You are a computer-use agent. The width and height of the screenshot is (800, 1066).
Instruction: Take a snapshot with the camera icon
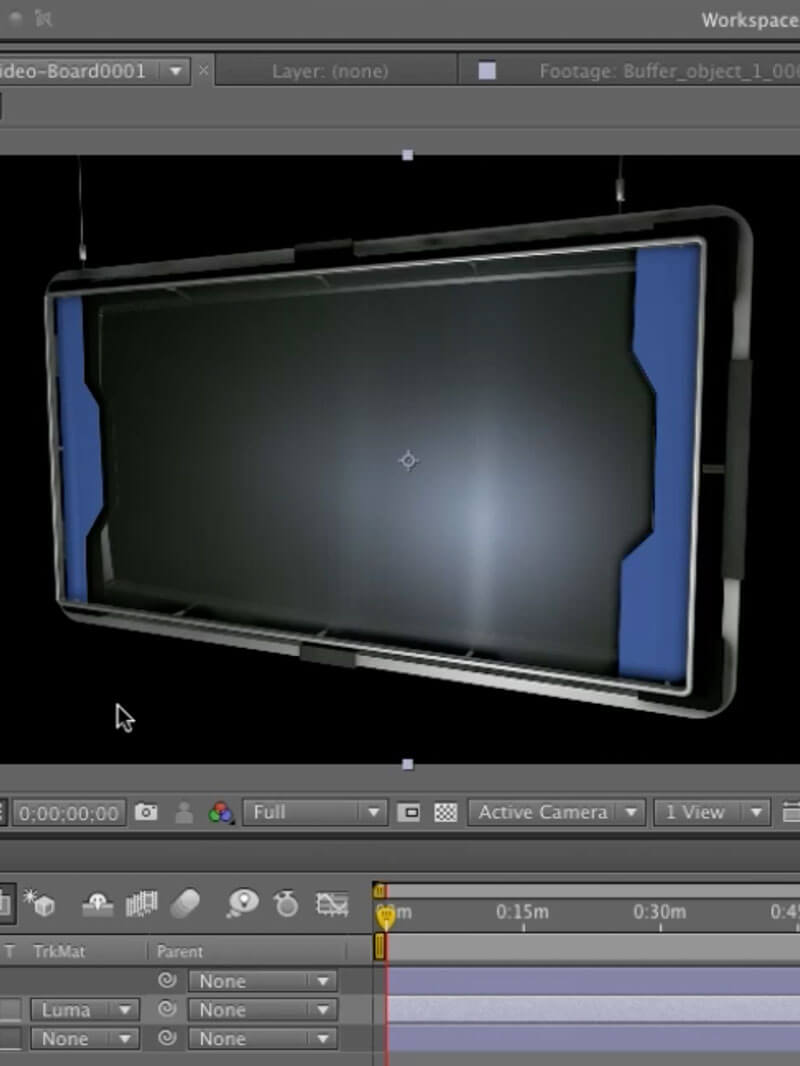point(145,812)
